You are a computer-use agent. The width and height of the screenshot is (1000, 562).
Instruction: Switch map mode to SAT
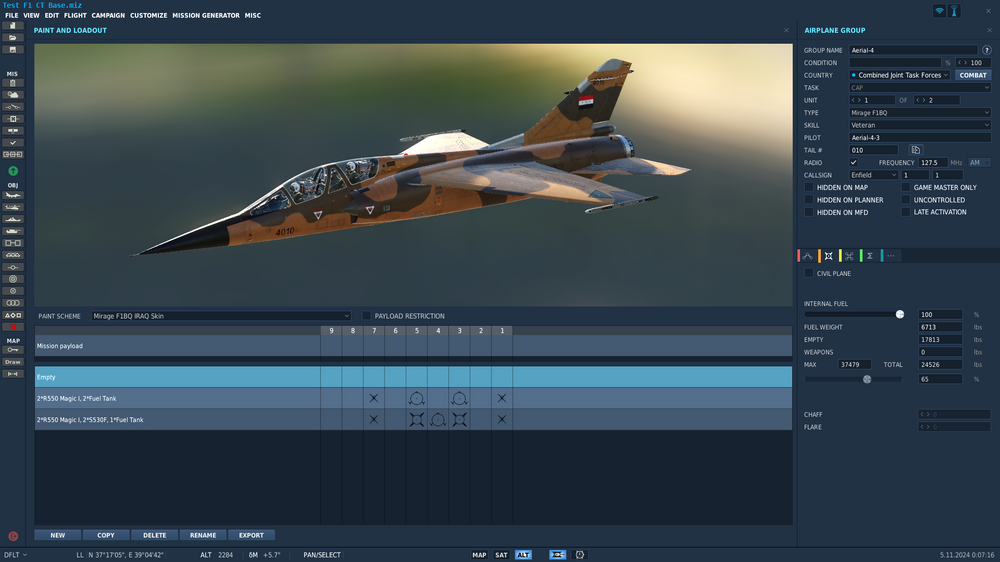point(501,555)
